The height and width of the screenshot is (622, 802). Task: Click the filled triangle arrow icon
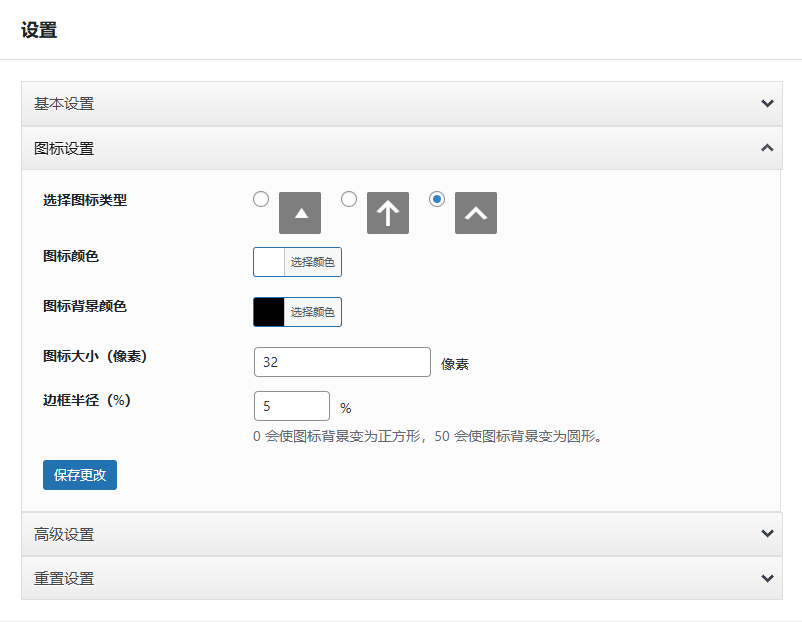pyautogui.click(x=300, y=213)
